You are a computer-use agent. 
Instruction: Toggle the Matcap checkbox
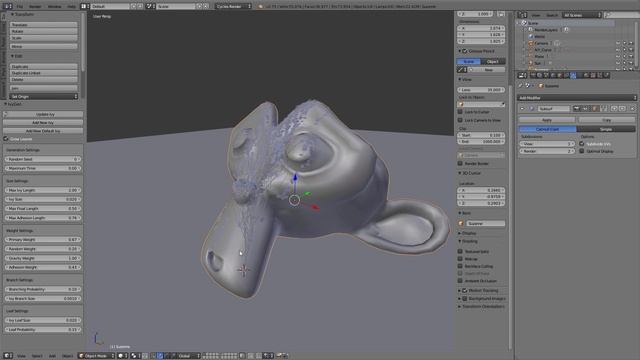[460, 259]
